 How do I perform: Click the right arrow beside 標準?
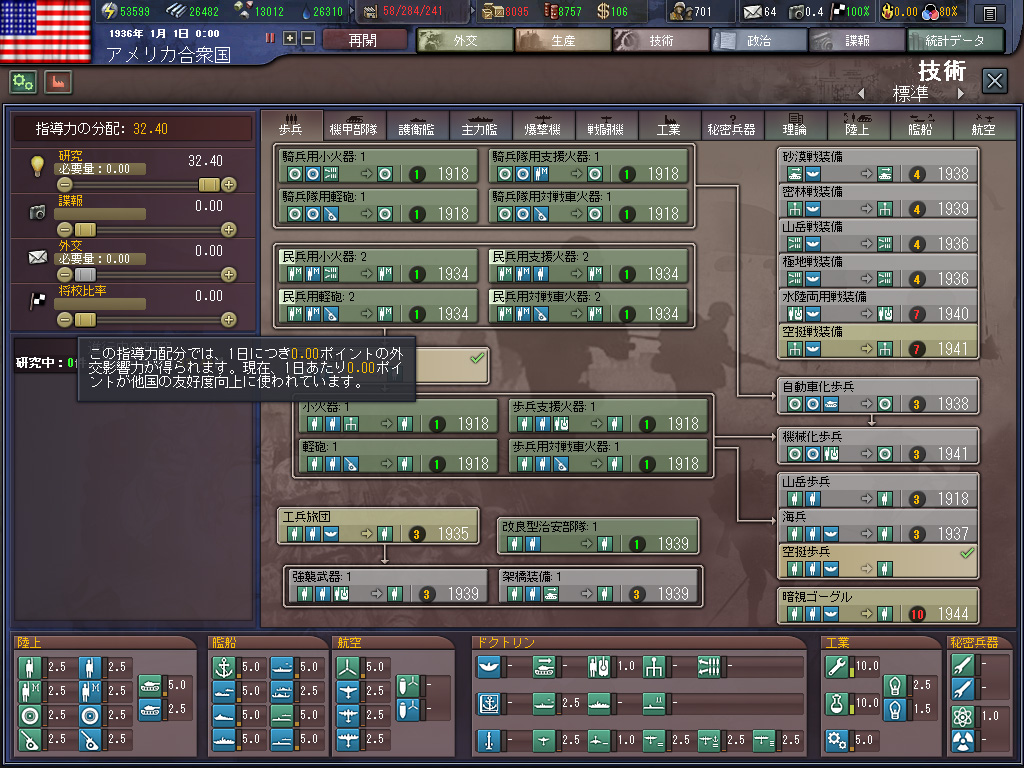(x=962, y=94)
